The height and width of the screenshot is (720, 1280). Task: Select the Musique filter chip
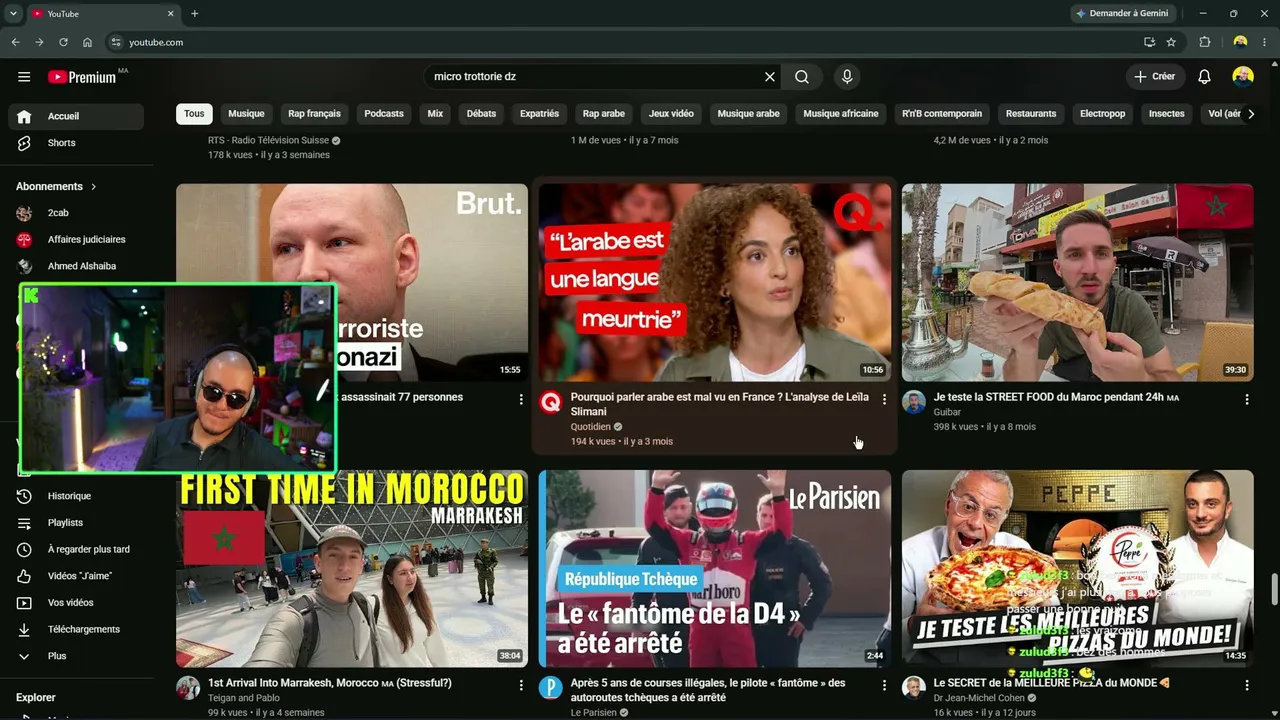coord(246,114)
